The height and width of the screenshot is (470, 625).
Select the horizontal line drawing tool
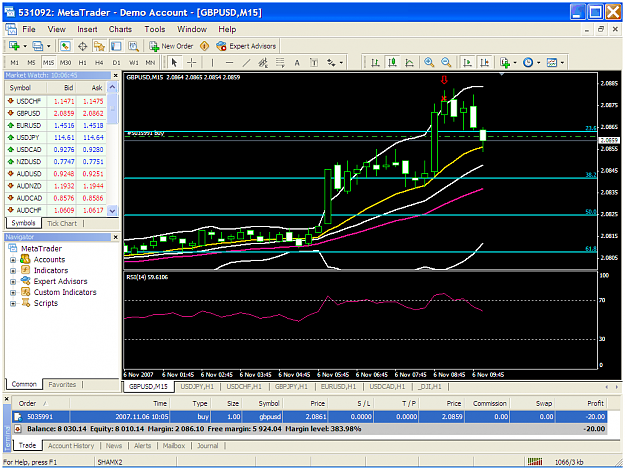[x=229, y=63]
